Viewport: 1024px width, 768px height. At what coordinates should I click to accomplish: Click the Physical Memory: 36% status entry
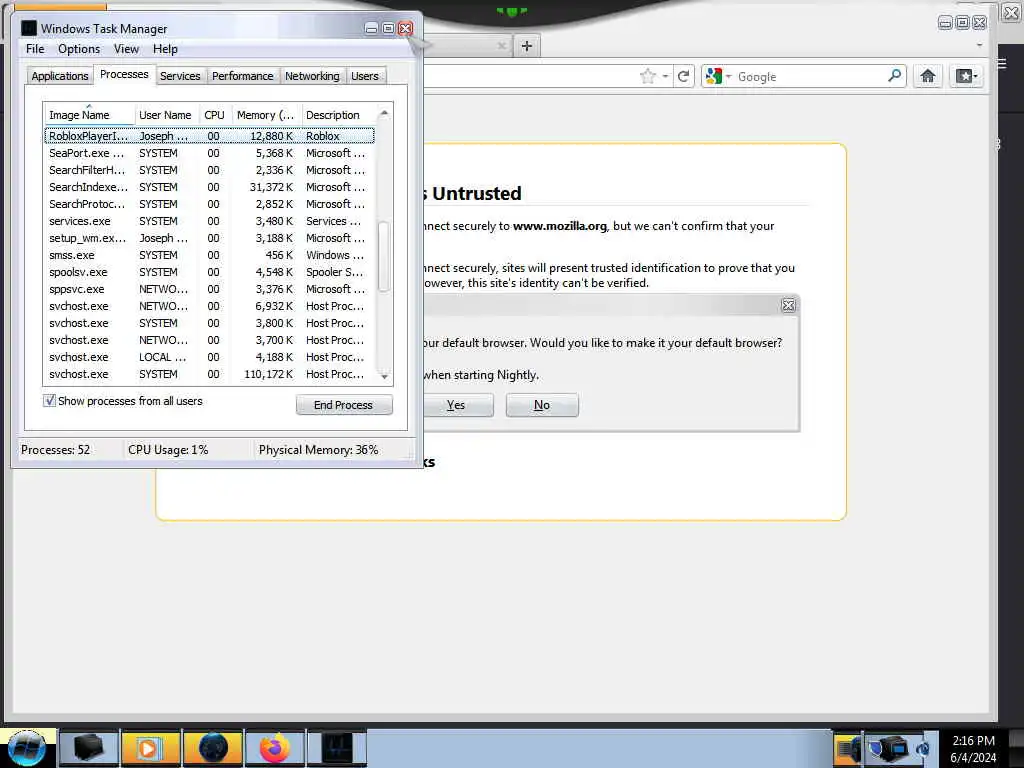point(319,450)
